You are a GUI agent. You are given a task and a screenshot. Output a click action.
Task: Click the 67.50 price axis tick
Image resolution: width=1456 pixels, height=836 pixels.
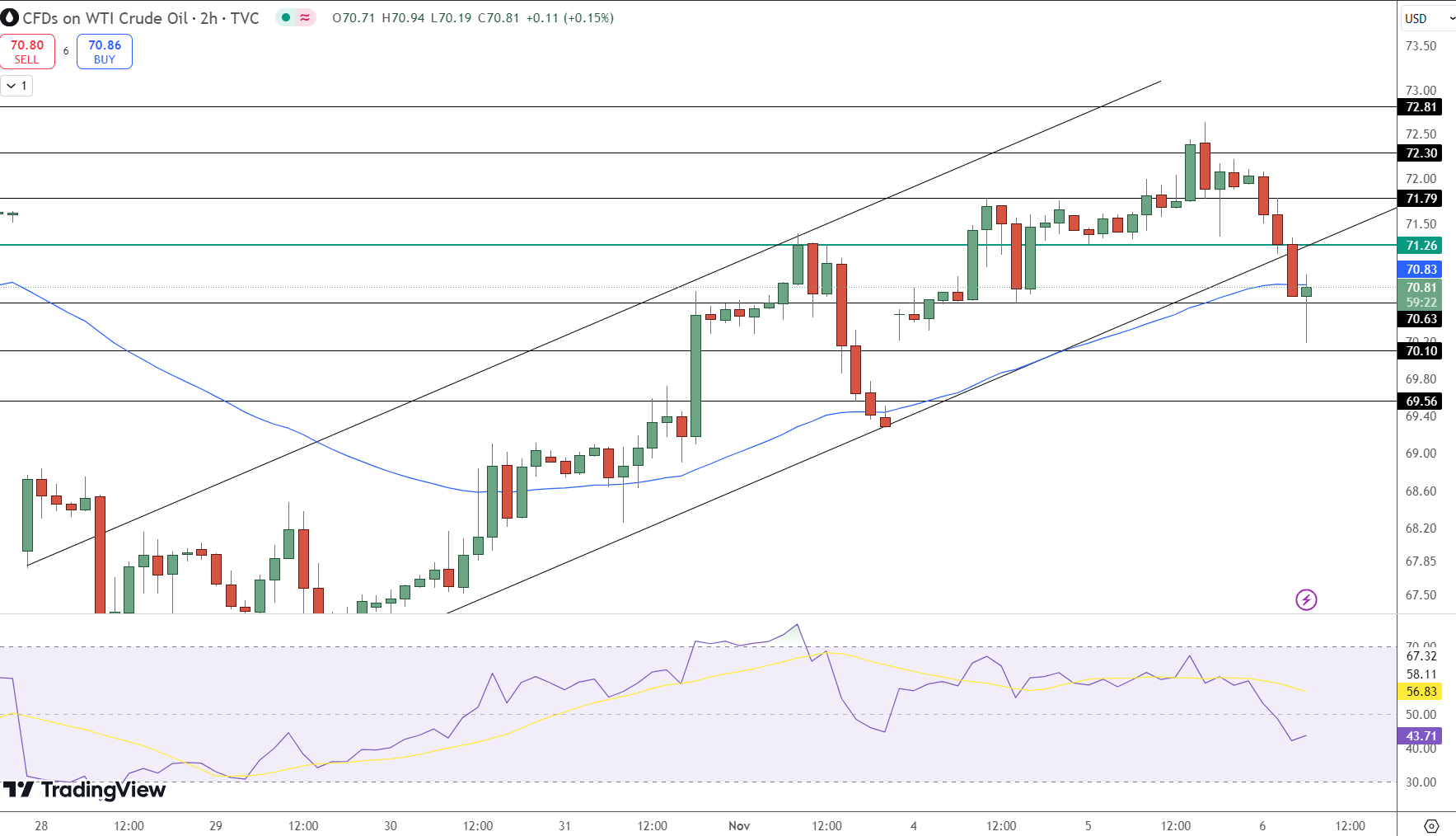pos(1421,595)
